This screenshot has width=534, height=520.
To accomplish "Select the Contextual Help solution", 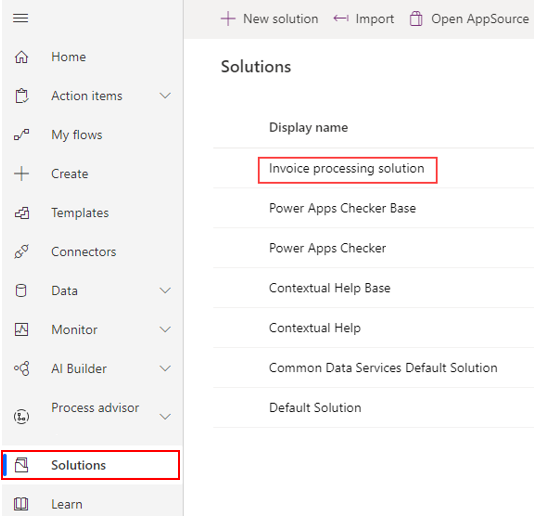I will click(x=315, y=328).
